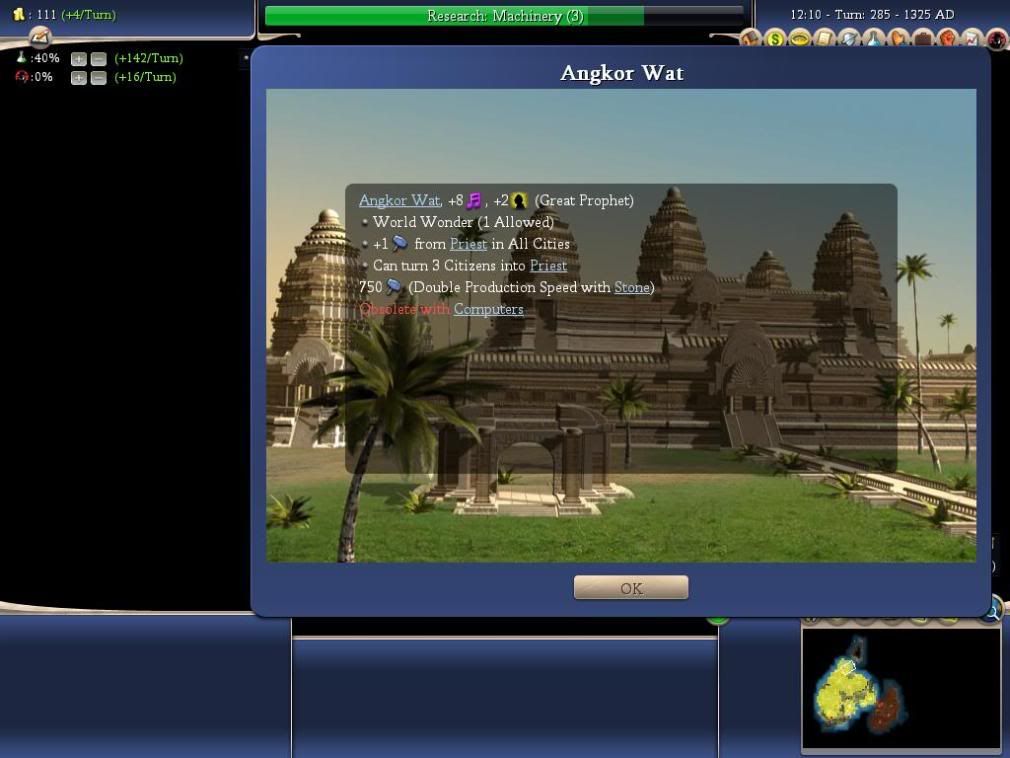Click OK to dismiss Angkor Wat popup

click(x=631, y=587)
